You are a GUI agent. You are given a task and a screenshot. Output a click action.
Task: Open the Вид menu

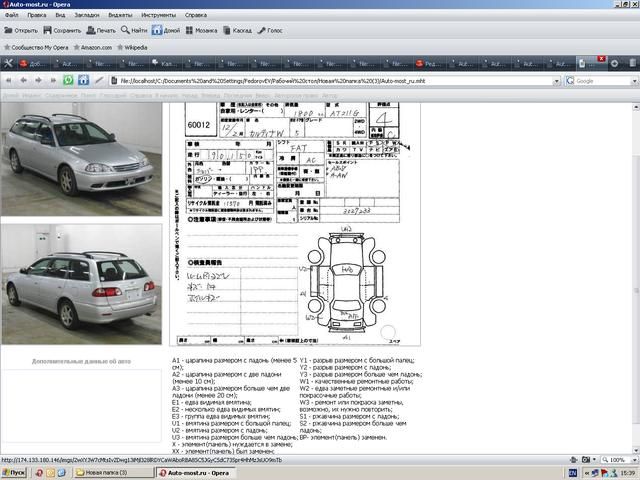[x=60, y=15]
